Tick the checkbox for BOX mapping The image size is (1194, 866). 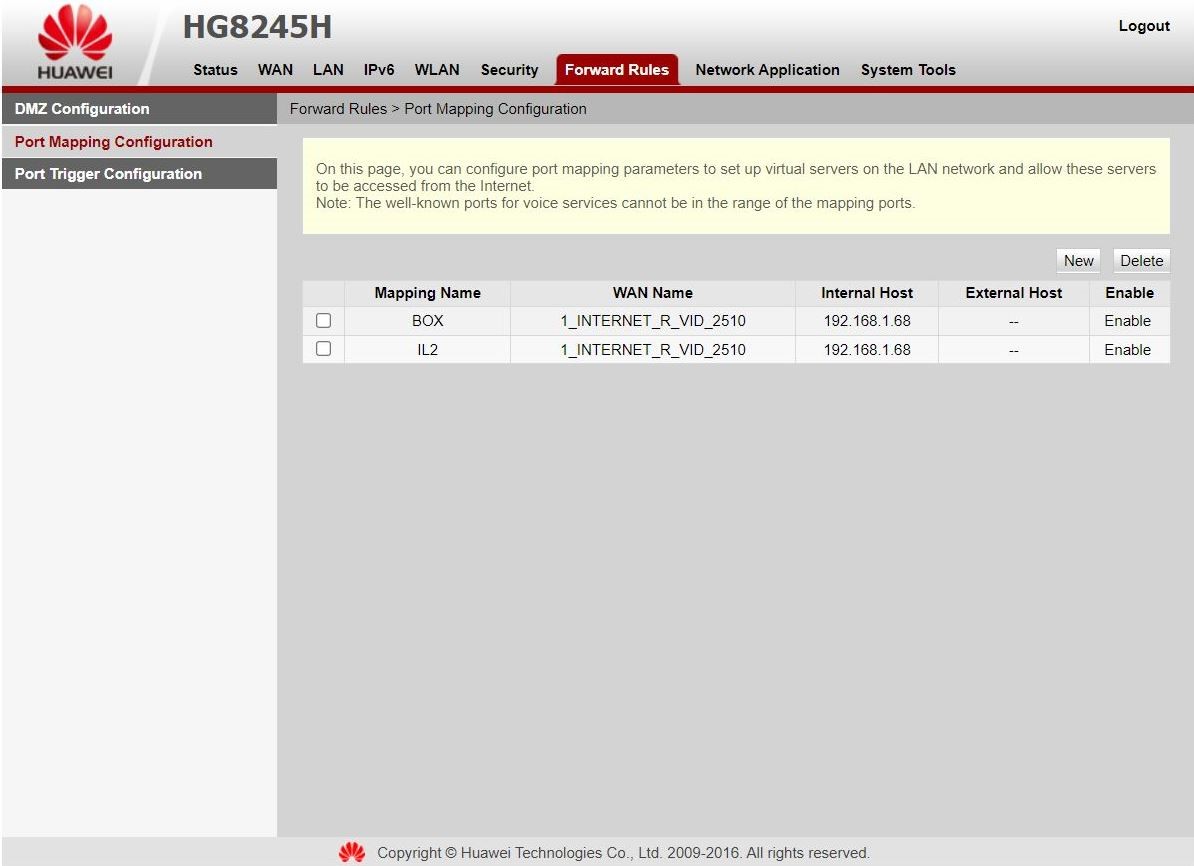coord(323,321)
